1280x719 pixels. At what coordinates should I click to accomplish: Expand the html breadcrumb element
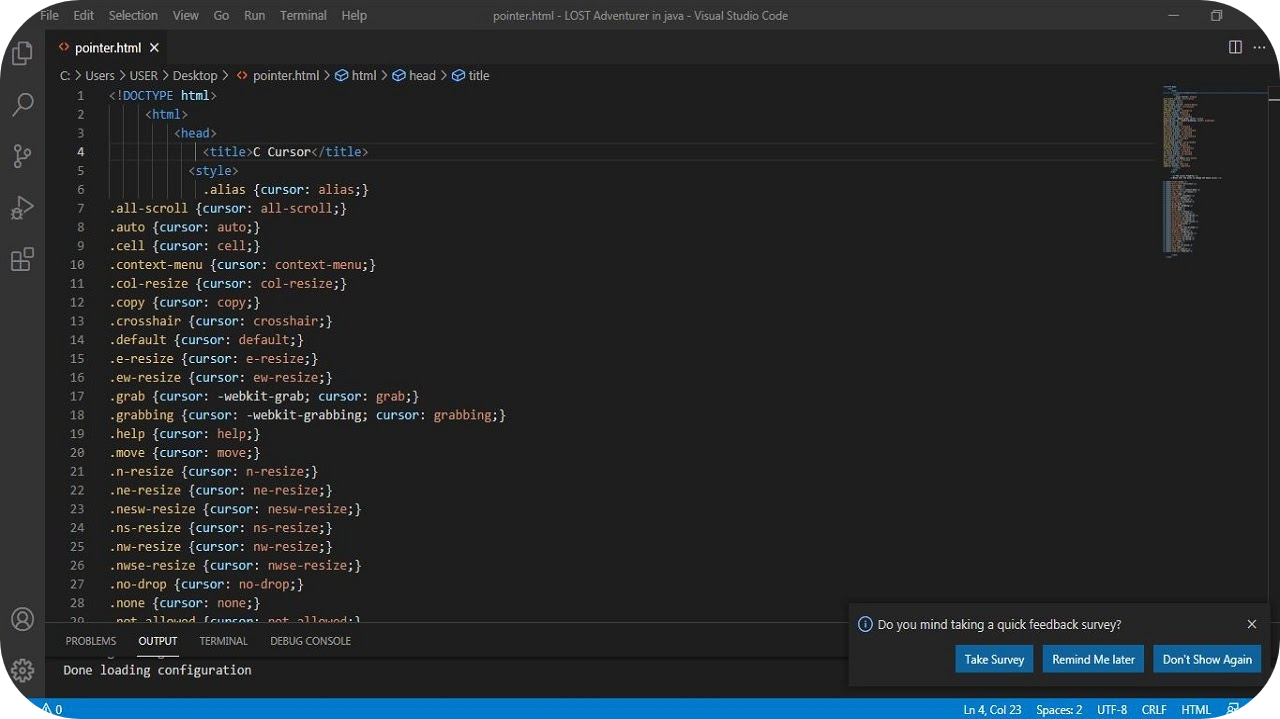pyautogui.click(x=363, y=75)
